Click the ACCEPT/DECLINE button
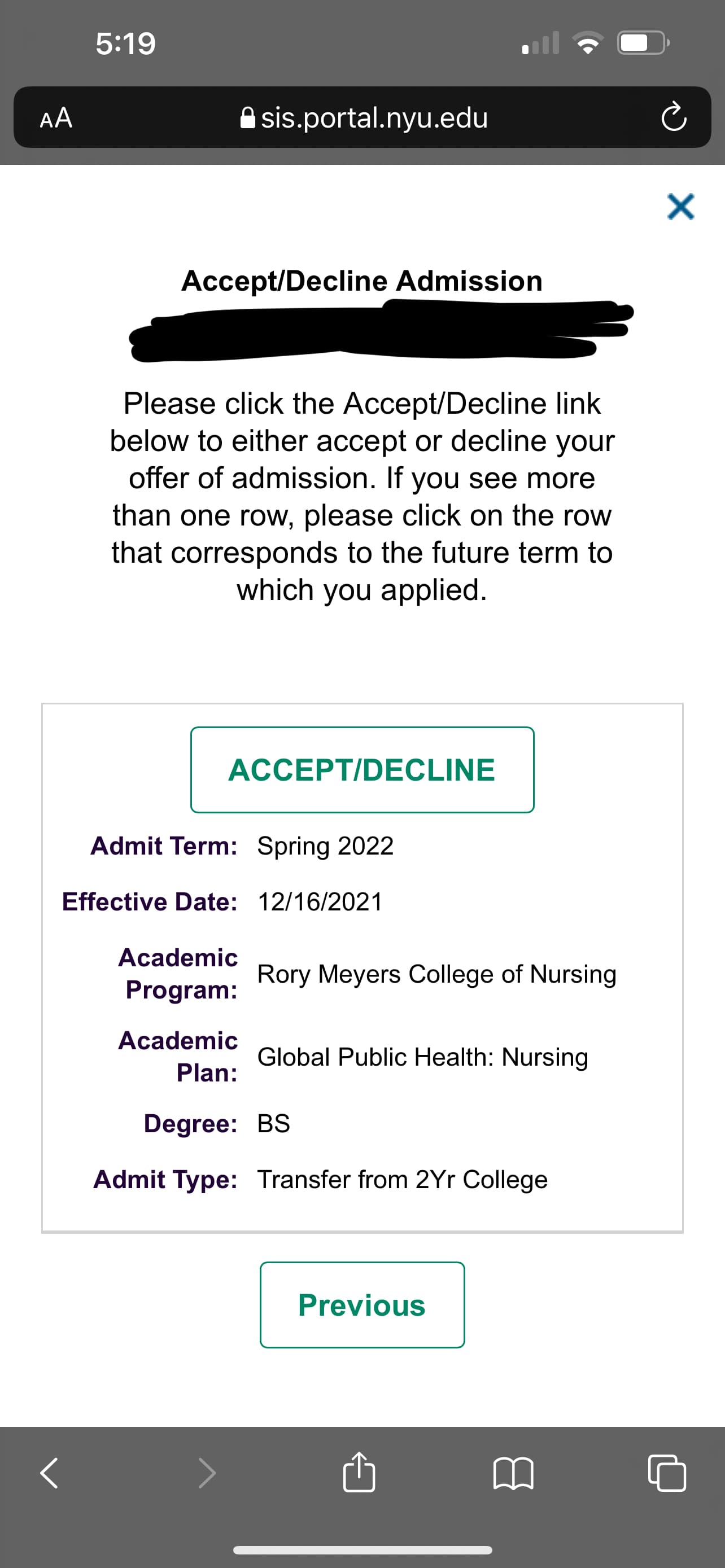The height and width of the screenshot is (1568, 725). [362, 769]
